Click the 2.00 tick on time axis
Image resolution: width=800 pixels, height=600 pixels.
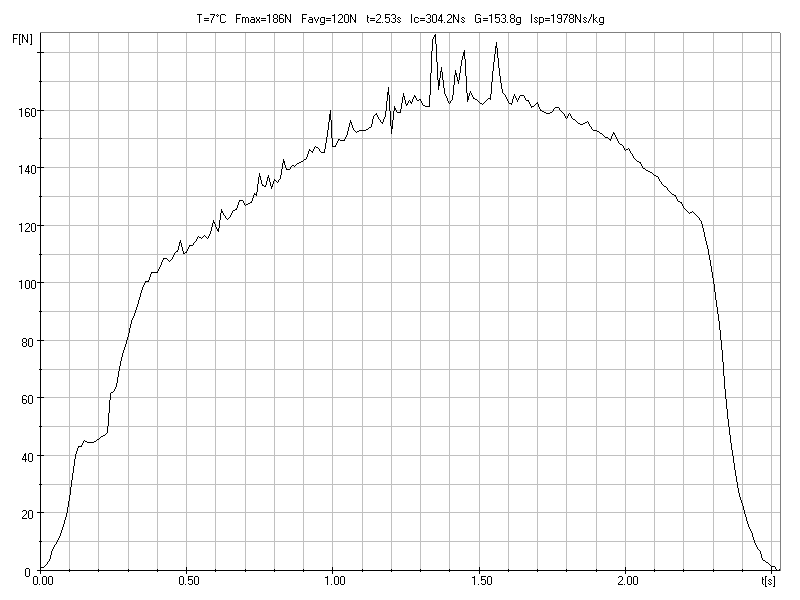627,580
